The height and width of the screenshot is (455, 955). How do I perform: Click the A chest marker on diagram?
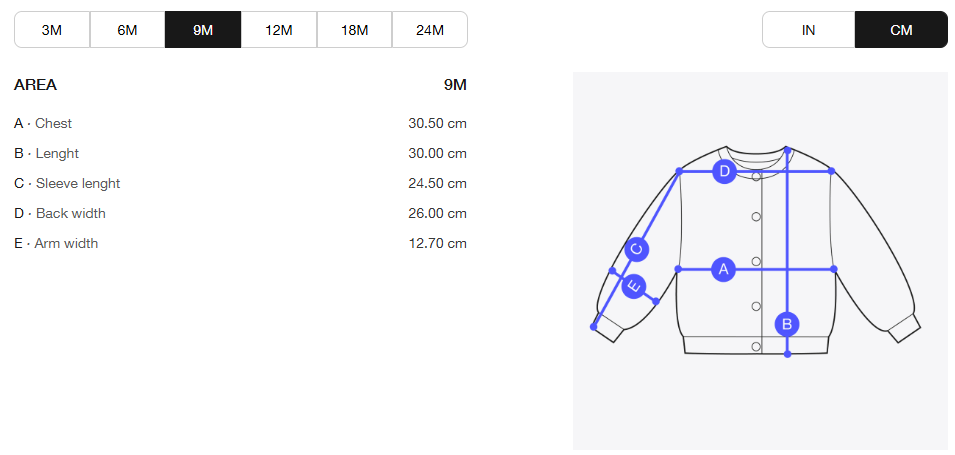(x=723, y=269)
